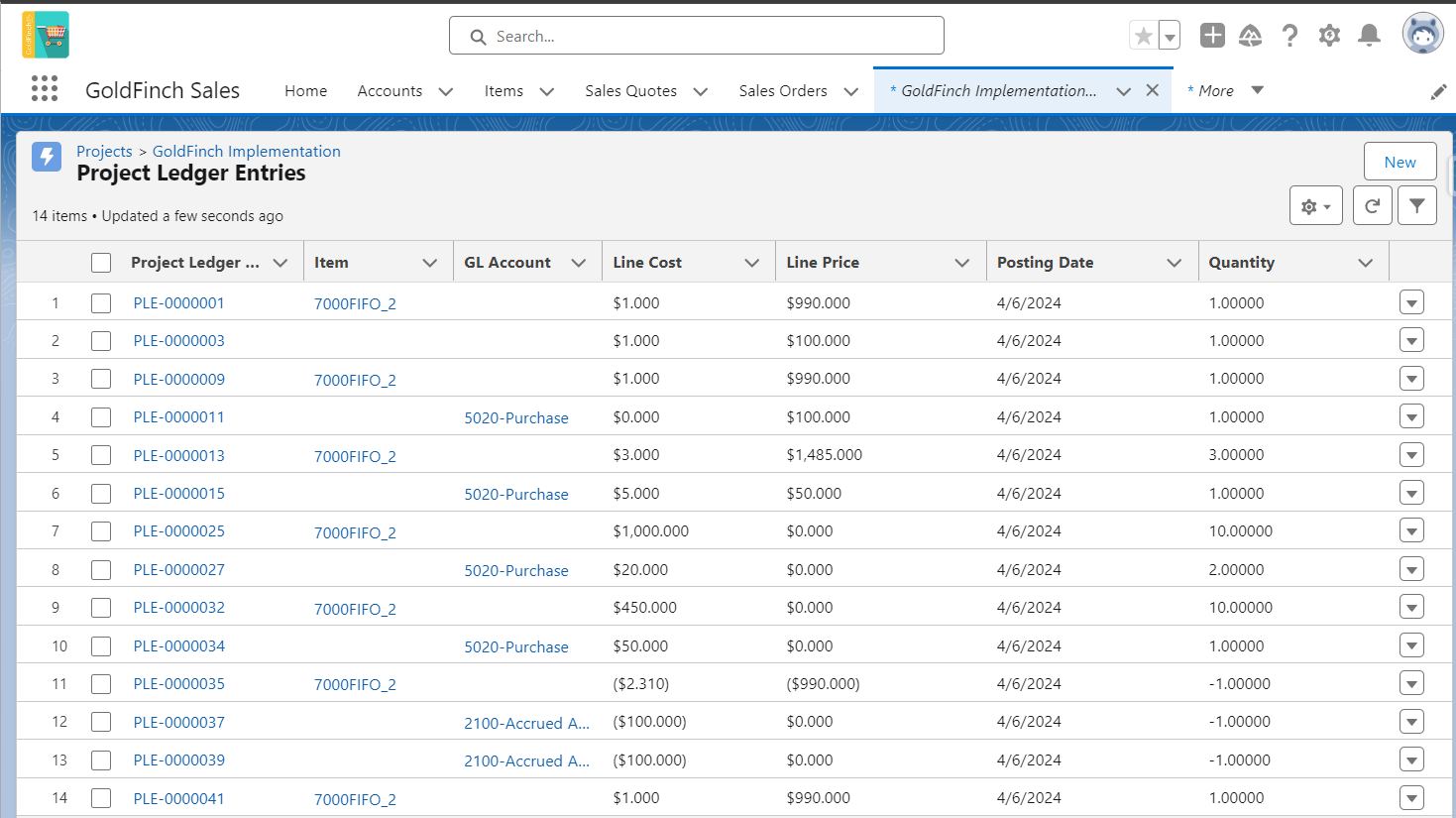Select the PLE-0000011 row checkbox

click(x=101, y=417)
